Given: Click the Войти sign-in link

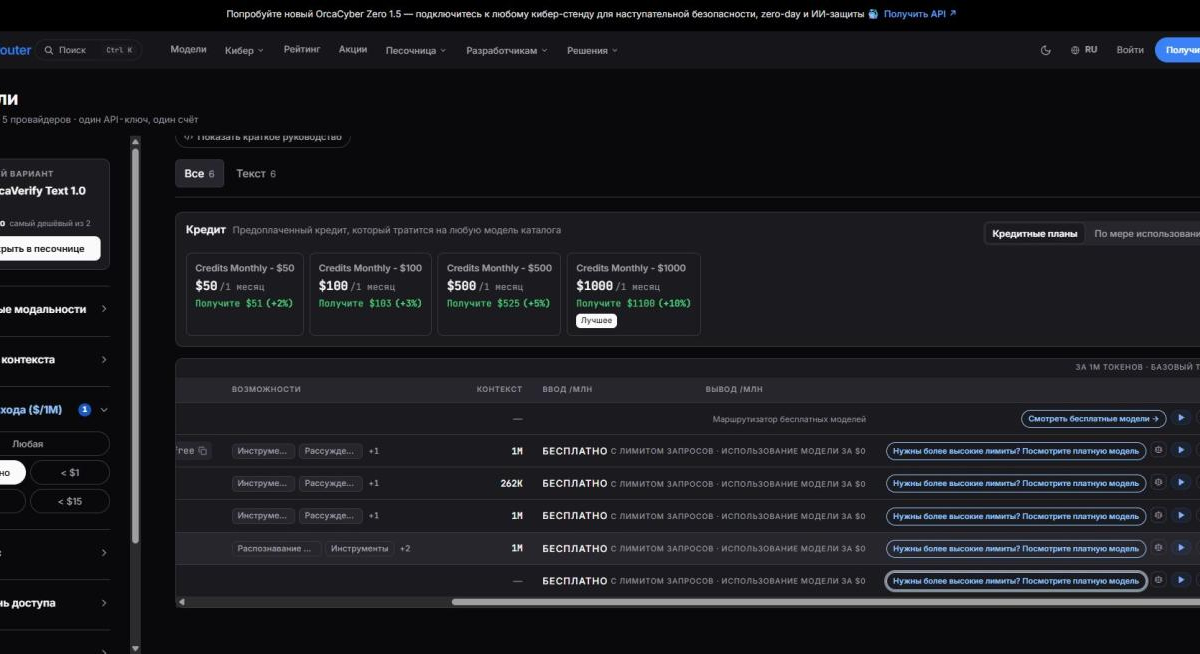Looking at the screenshot, I should click(1130, 50).
